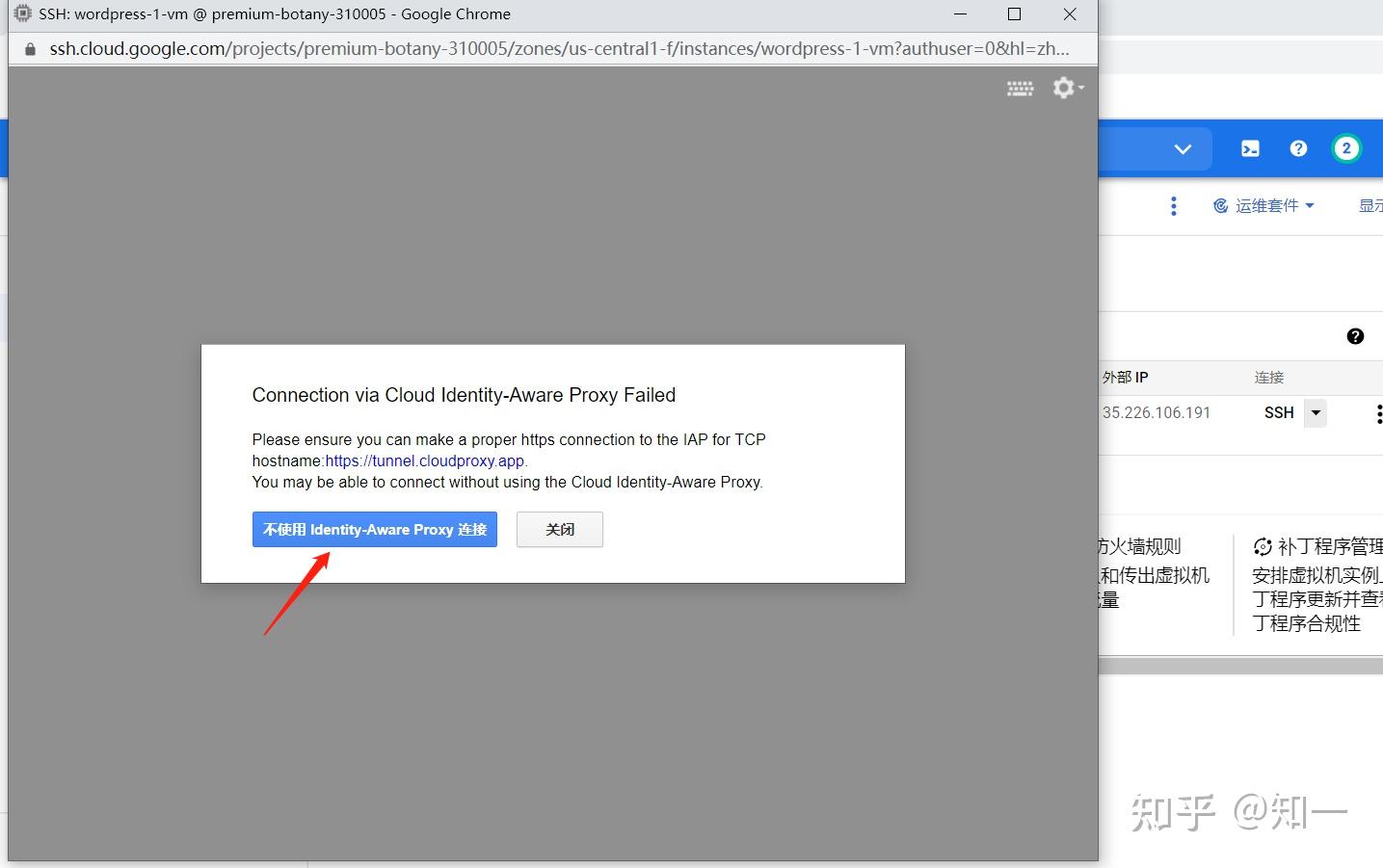Click the black help icon above 连接 column

[1355, 336]
